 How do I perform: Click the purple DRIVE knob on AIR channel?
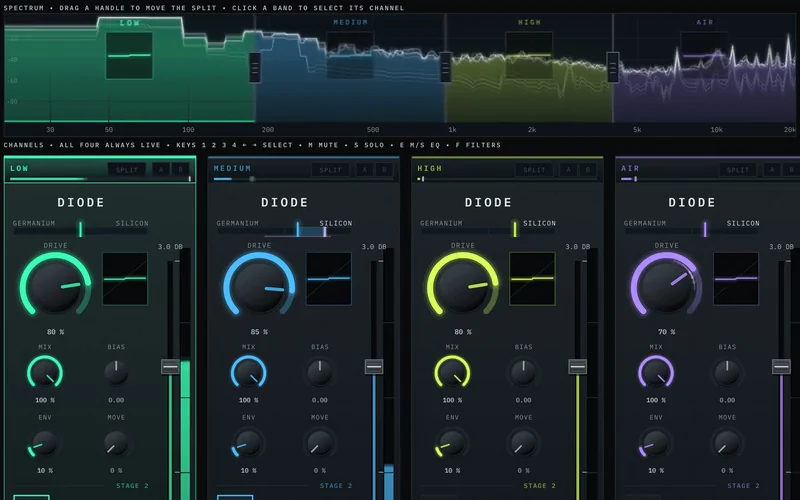pos(666,287)
